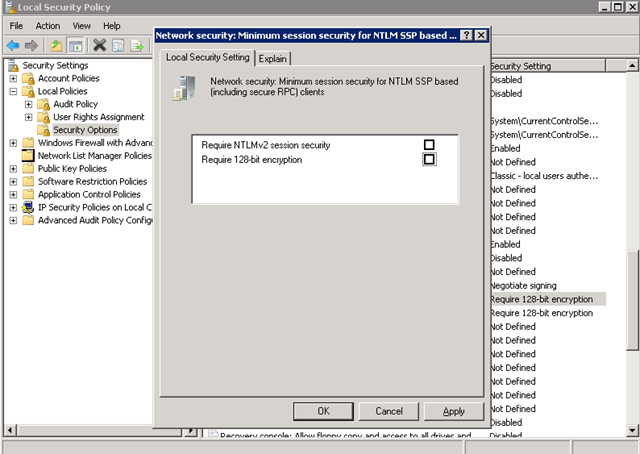Click Require NTLMv2 session security label

coord(266,145)
